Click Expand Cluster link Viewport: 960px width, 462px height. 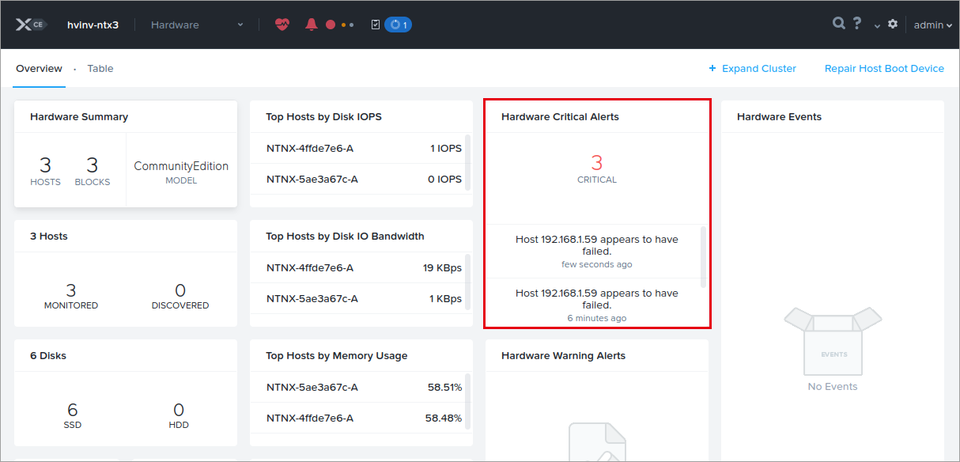[752, 69]
